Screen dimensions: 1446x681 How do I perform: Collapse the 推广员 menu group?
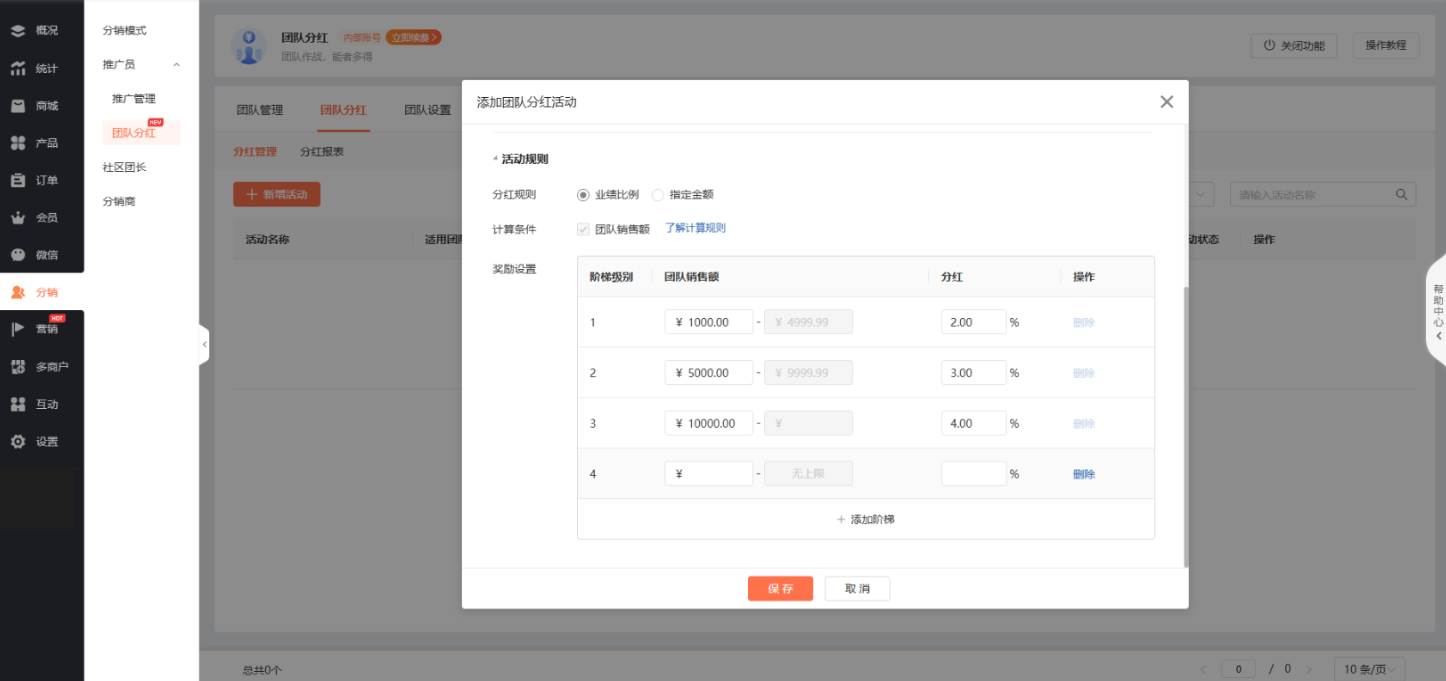[177, 65]
